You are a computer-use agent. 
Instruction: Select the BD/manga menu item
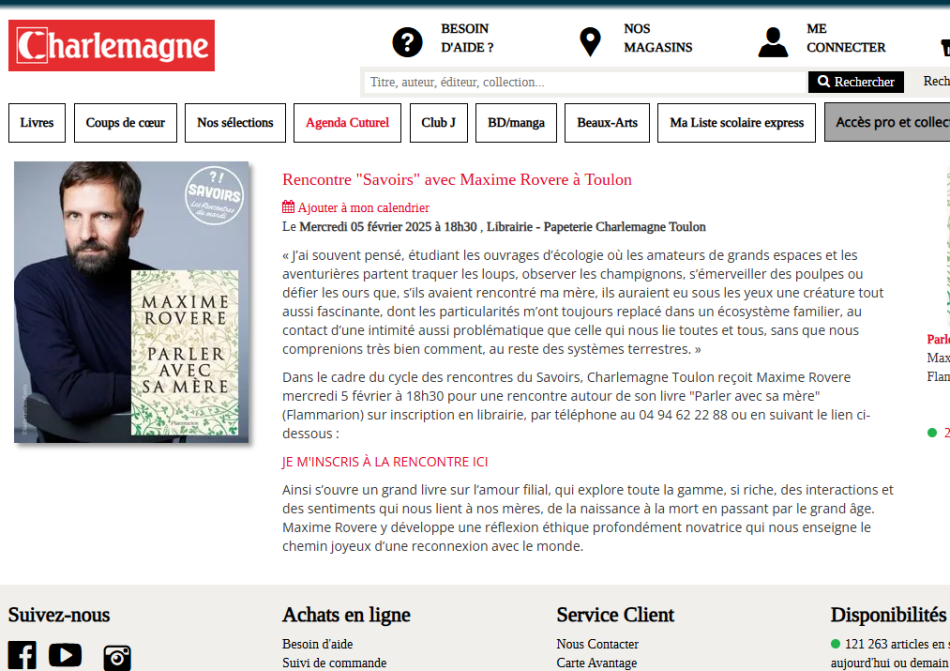516,123
